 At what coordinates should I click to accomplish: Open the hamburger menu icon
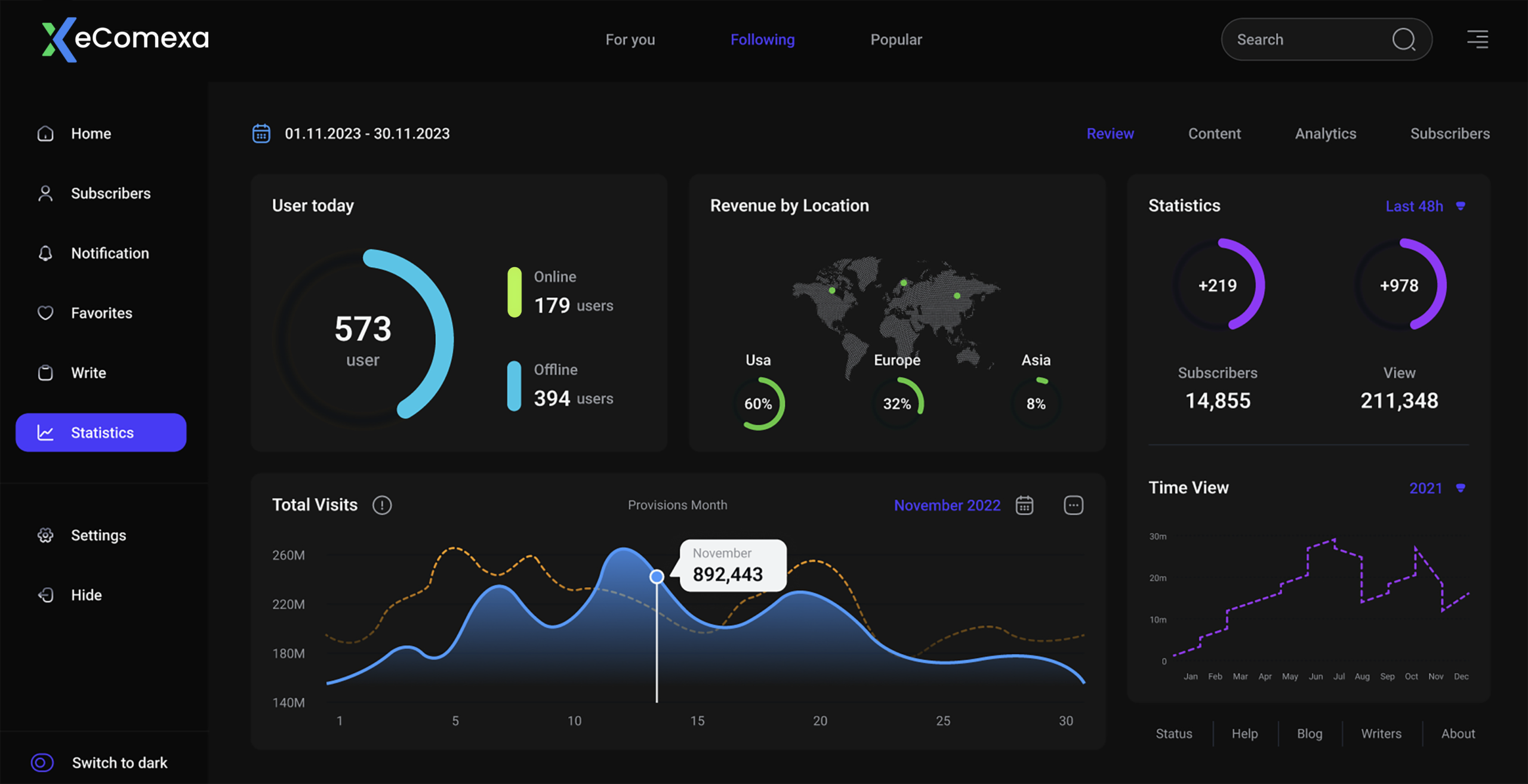click(x=1478, y=39)
